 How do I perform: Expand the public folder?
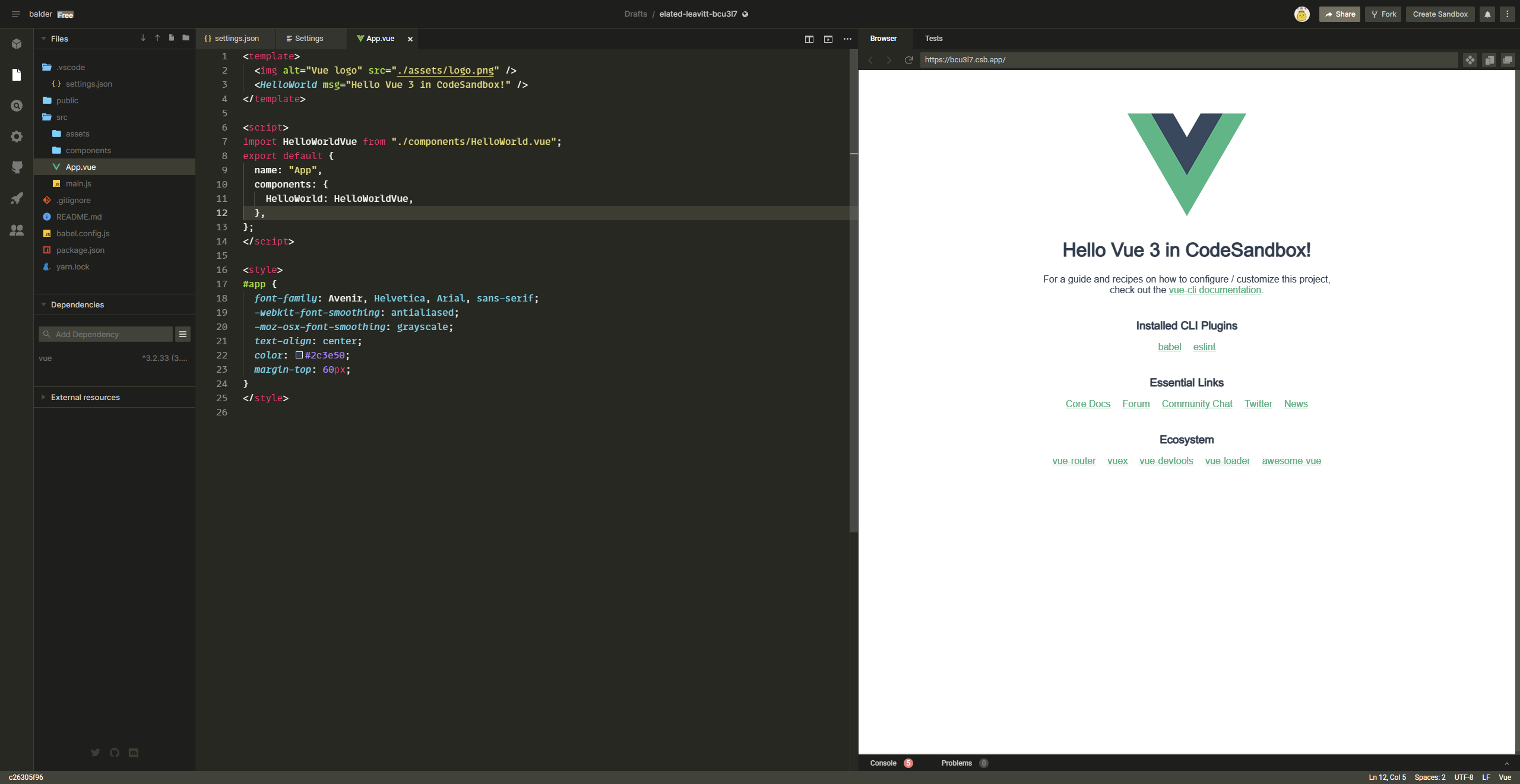click(x=114, y=100)
